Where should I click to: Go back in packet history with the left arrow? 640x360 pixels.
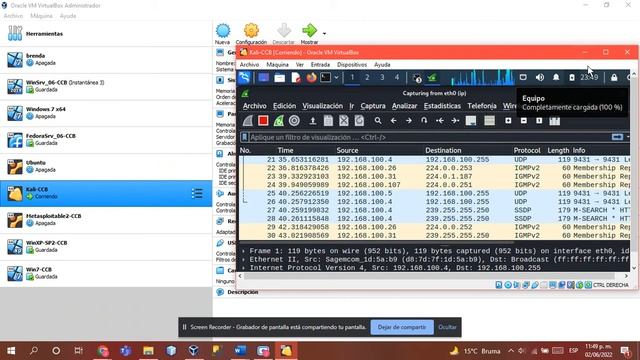coord(393,121)
